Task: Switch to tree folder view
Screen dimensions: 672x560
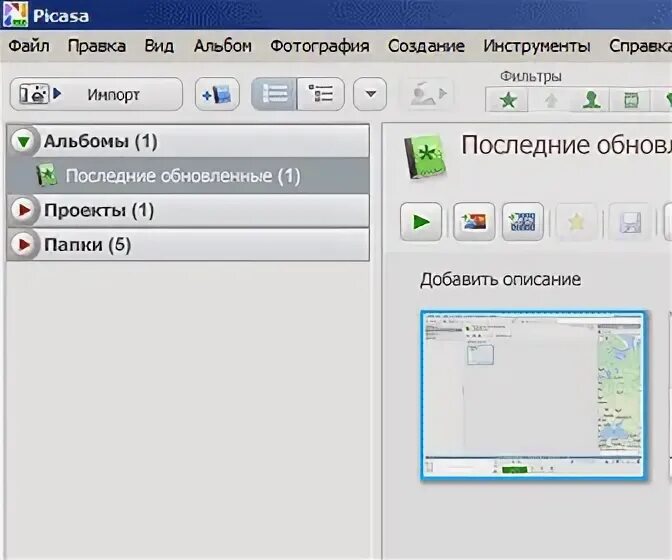Action: tap(321, 94)
